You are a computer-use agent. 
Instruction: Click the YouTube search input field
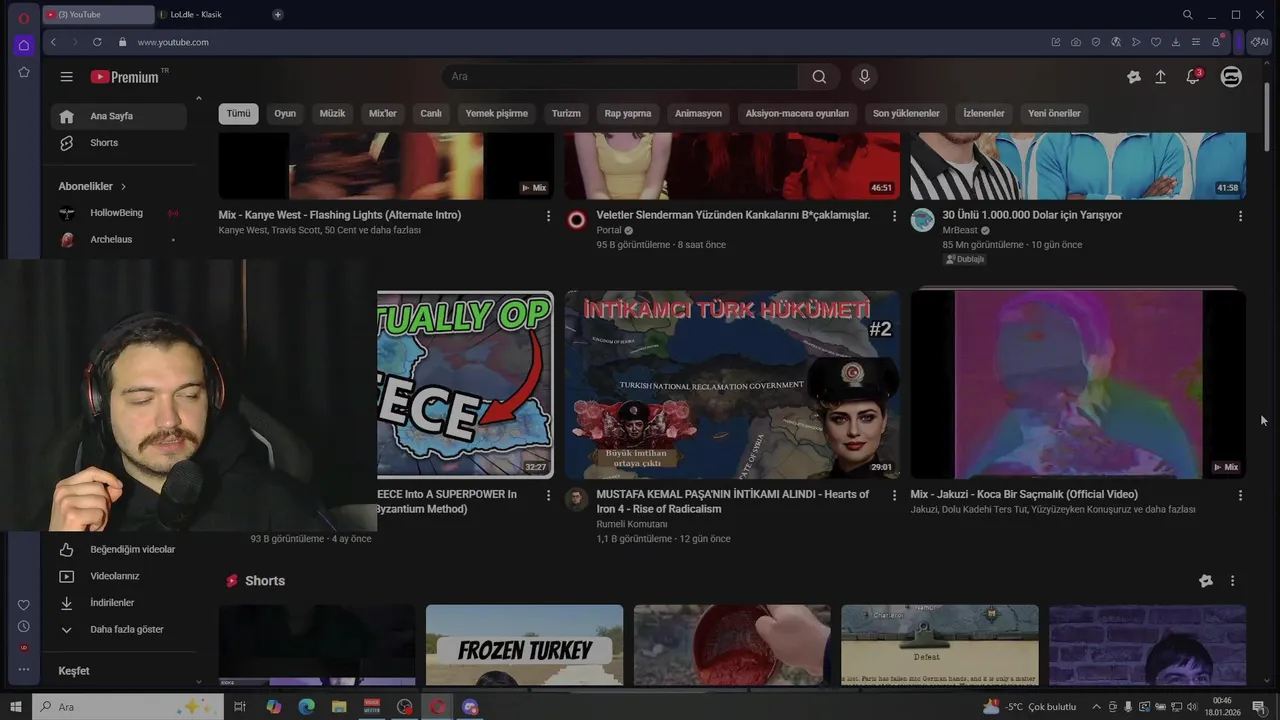(x=620, y=77)
